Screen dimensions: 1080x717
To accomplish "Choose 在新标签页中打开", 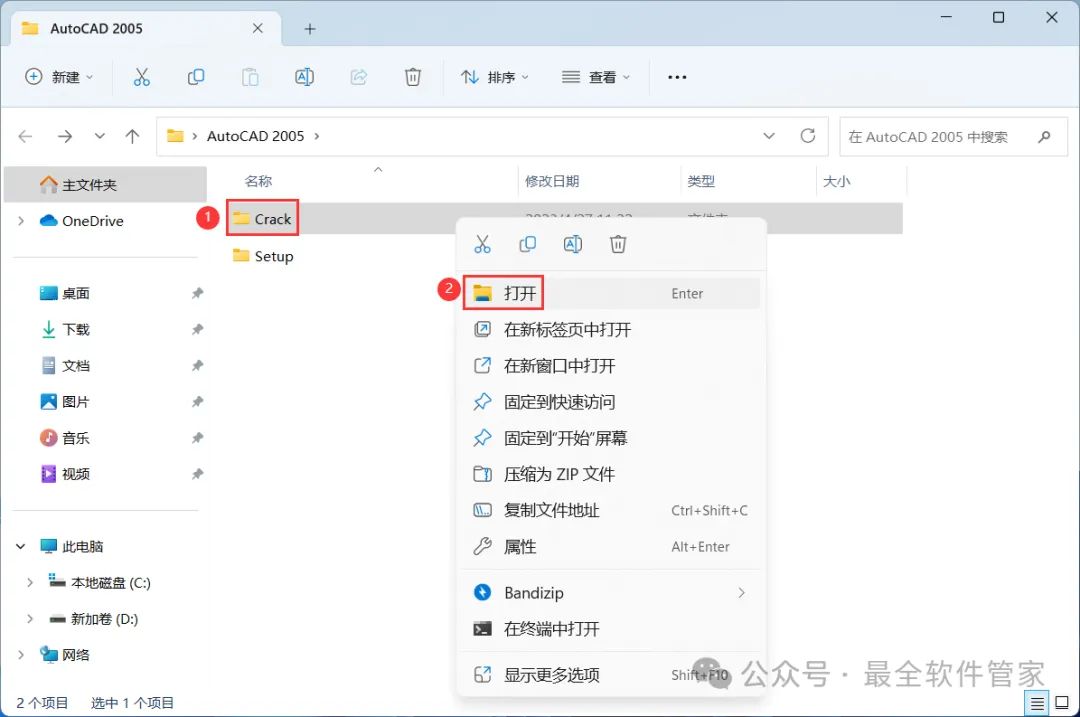I will 612,329.
